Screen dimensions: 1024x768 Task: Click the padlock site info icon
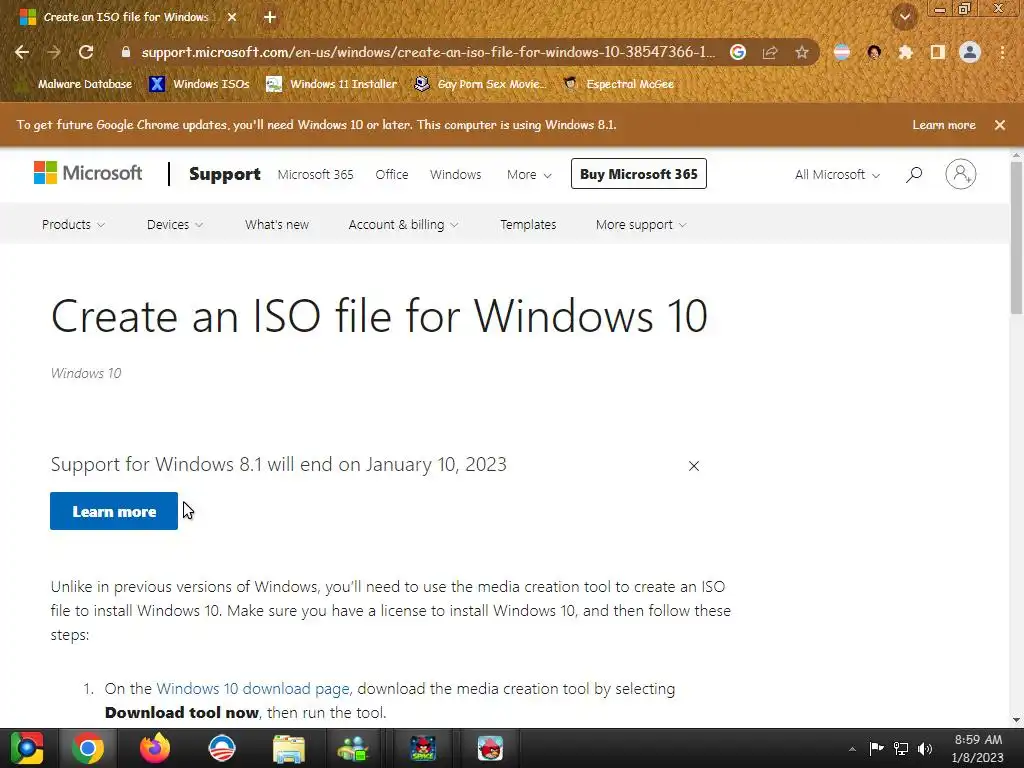[126, 52]
